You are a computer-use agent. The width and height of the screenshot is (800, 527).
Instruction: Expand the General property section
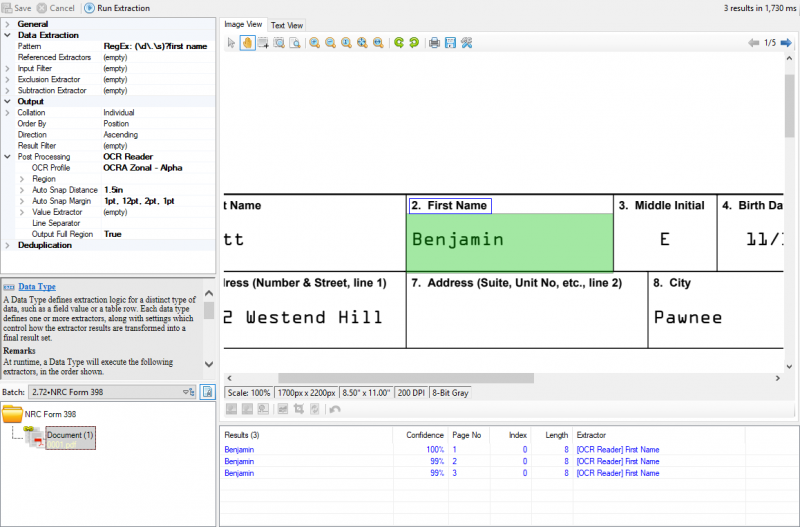click(8, 24)
